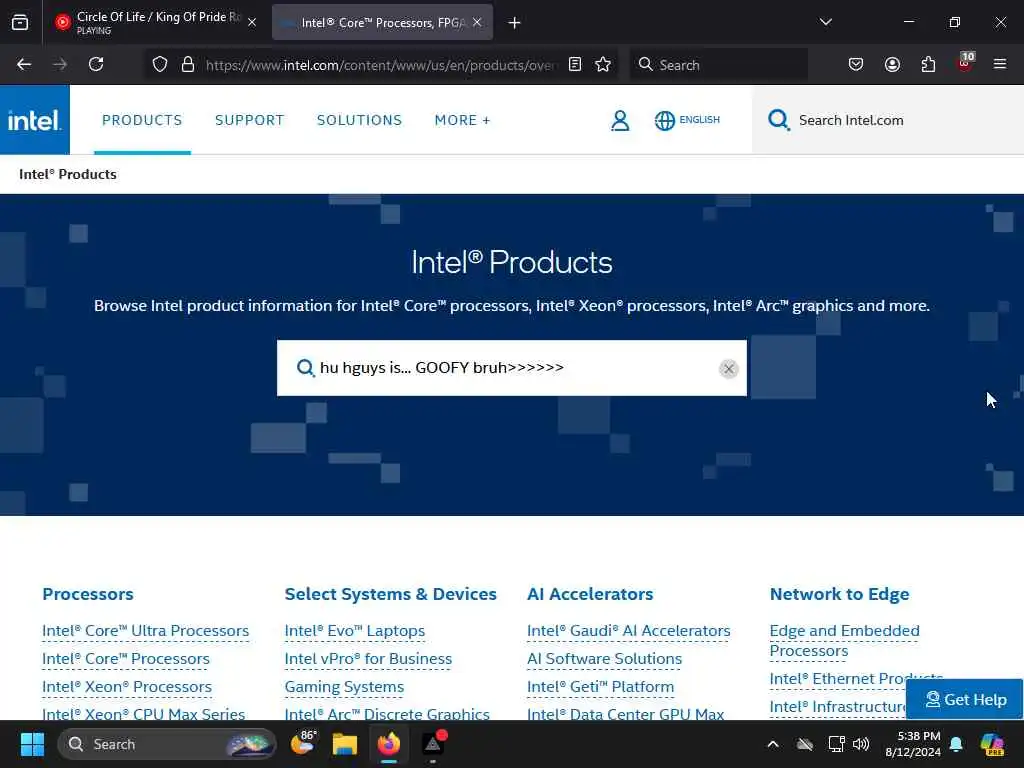Screen dimensions: 1024x768
Task: Click the browser URL address field
Action: click(381, 65)
